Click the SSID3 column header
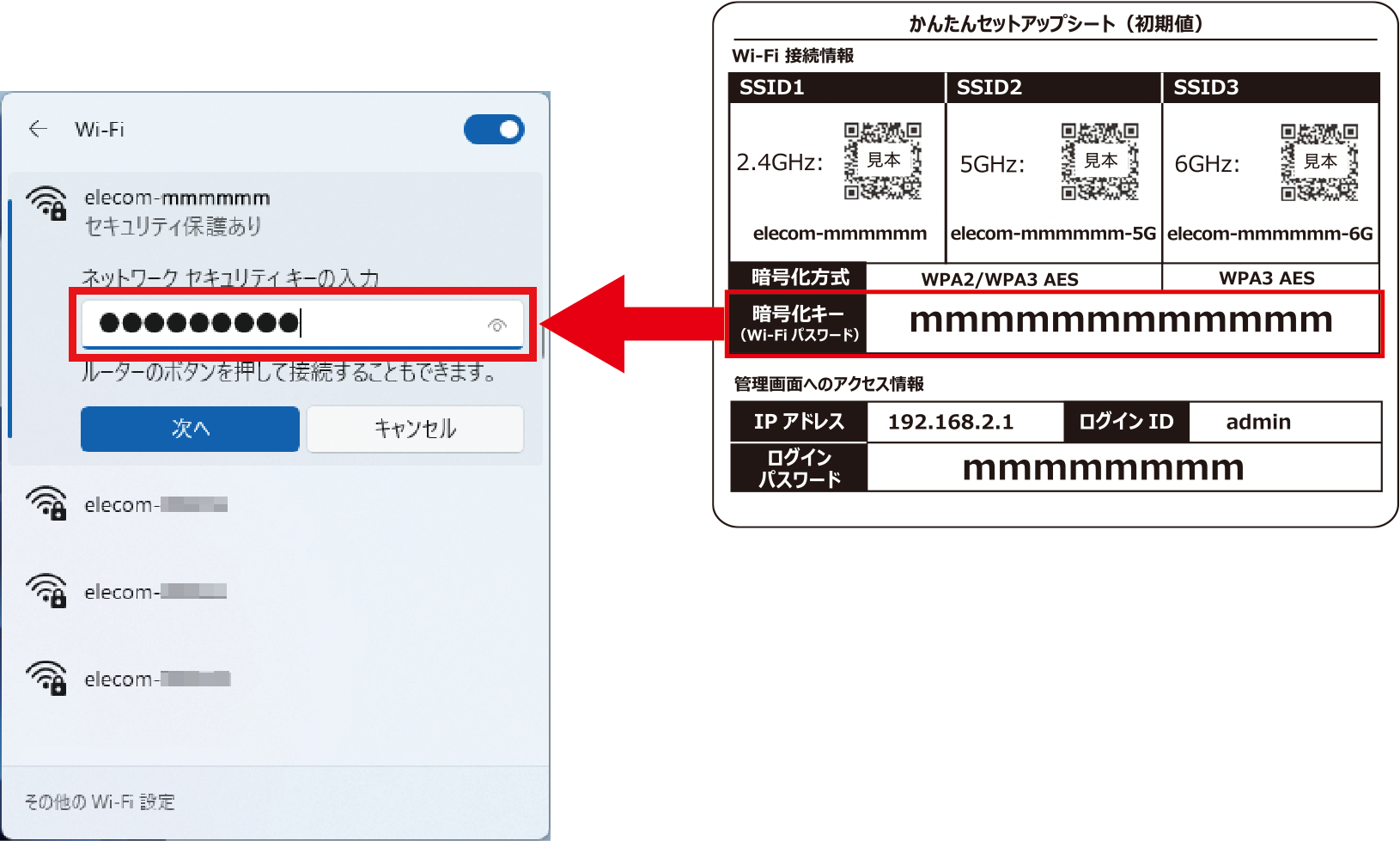The image size is (1400, 841). coord(1271,88)
